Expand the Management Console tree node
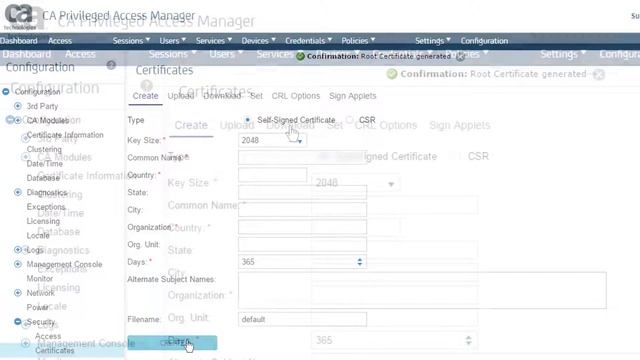The image size is (640, 360). (18, 264)
